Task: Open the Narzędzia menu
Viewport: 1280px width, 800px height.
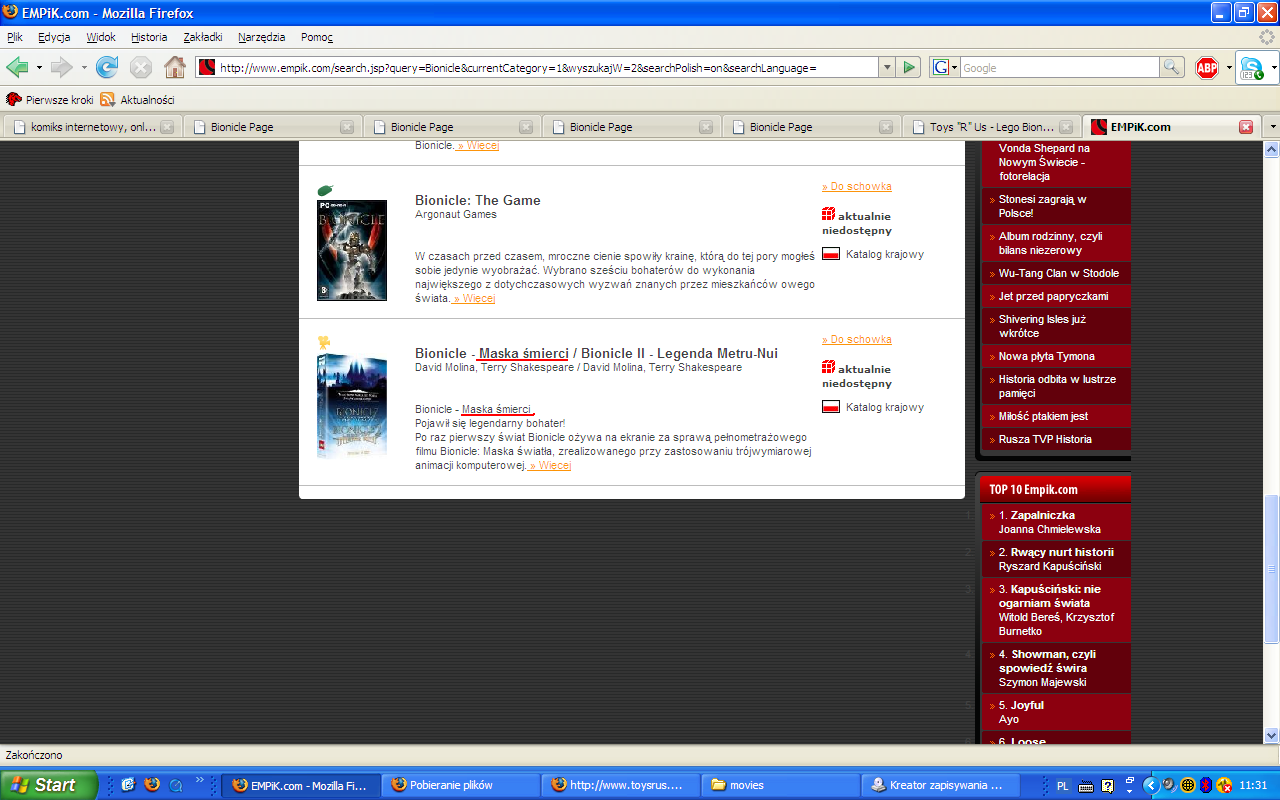Action: [x=261, y=37]
